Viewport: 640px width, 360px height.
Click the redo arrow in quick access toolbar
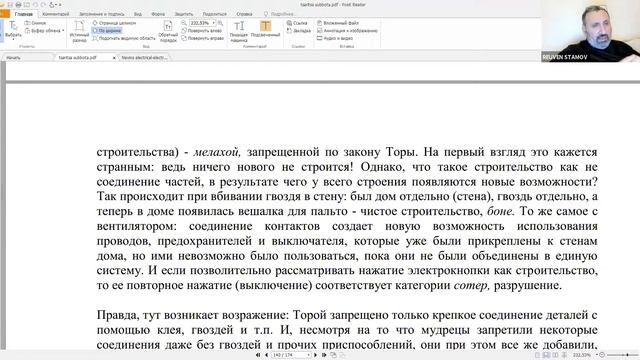[x=43, y=5]
